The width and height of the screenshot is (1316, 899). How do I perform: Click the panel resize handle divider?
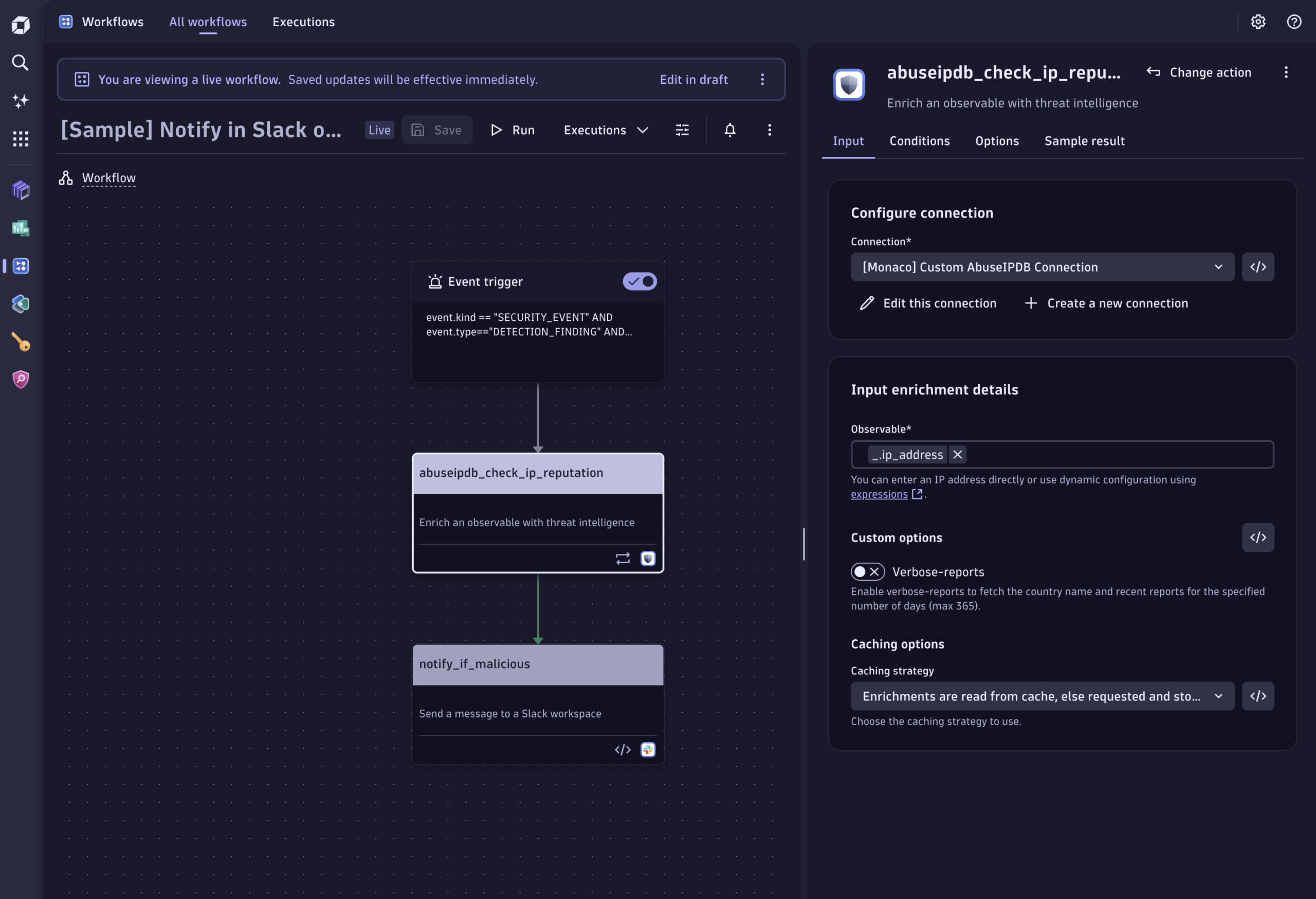tap(803, 544)
